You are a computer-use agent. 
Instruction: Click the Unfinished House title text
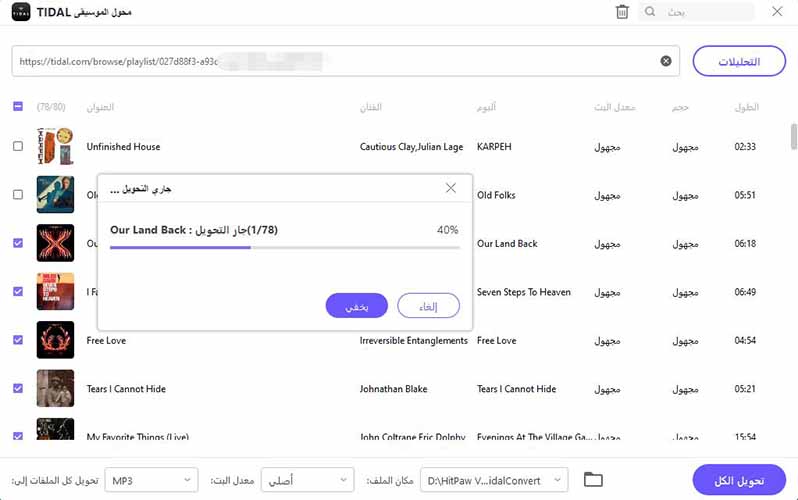tap(123, 147)
